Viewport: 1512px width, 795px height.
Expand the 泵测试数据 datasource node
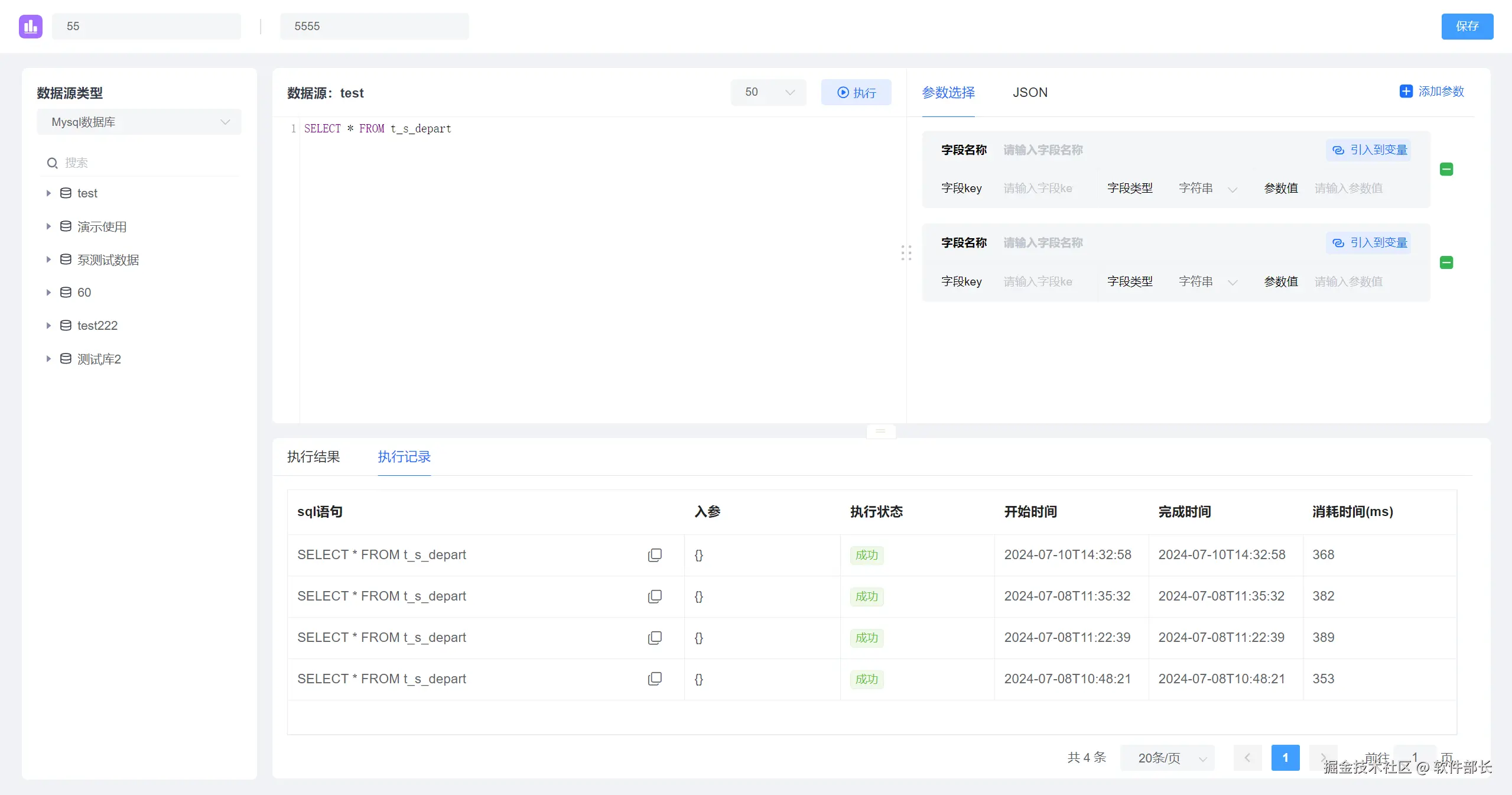click(x=48, y=259)
